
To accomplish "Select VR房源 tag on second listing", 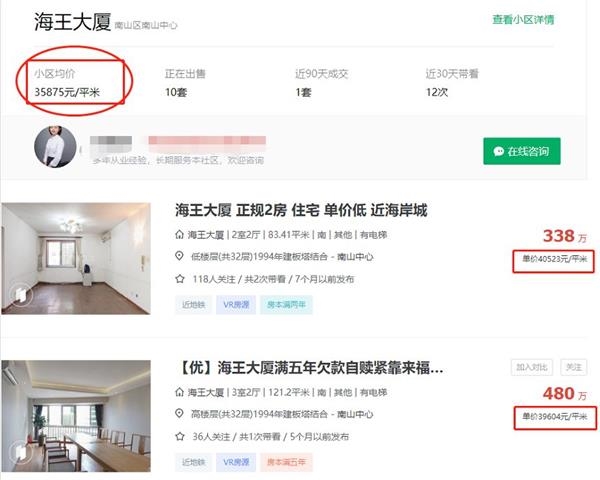I will pos(238,462).
